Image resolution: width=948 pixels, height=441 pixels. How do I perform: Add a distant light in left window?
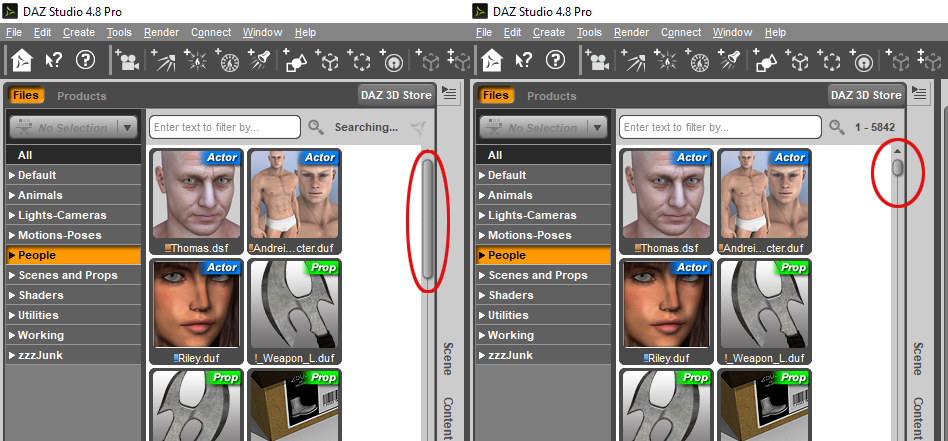[x=163, y=59]
